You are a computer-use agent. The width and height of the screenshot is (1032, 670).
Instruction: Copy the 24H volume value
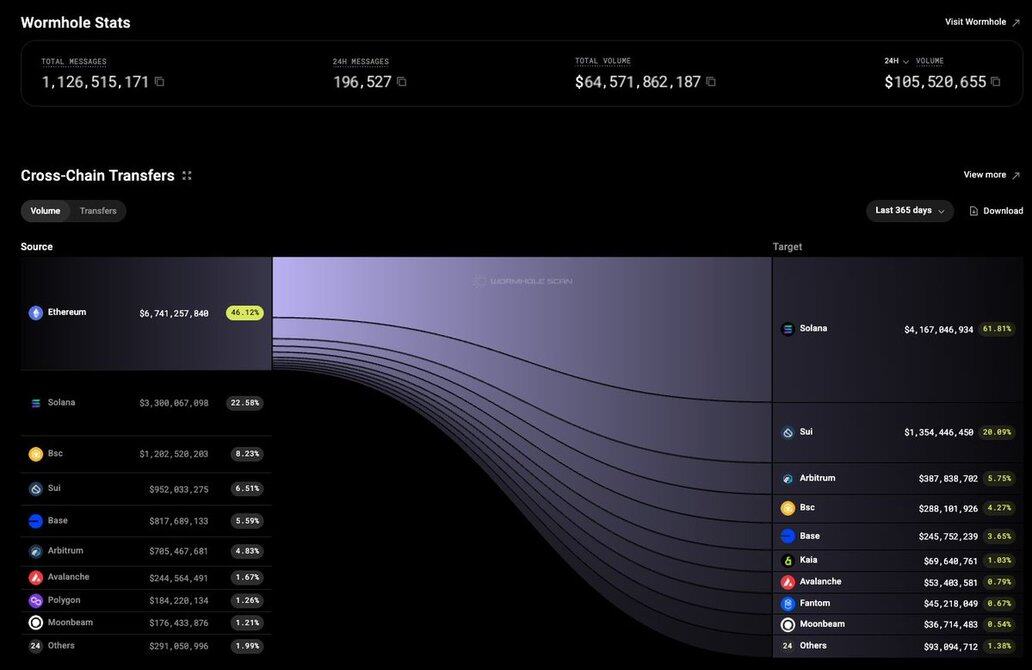pos(996,82)
